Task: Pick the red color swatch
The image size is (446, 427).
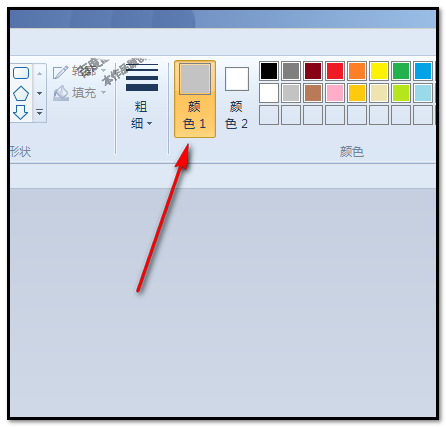Action: 335,71
